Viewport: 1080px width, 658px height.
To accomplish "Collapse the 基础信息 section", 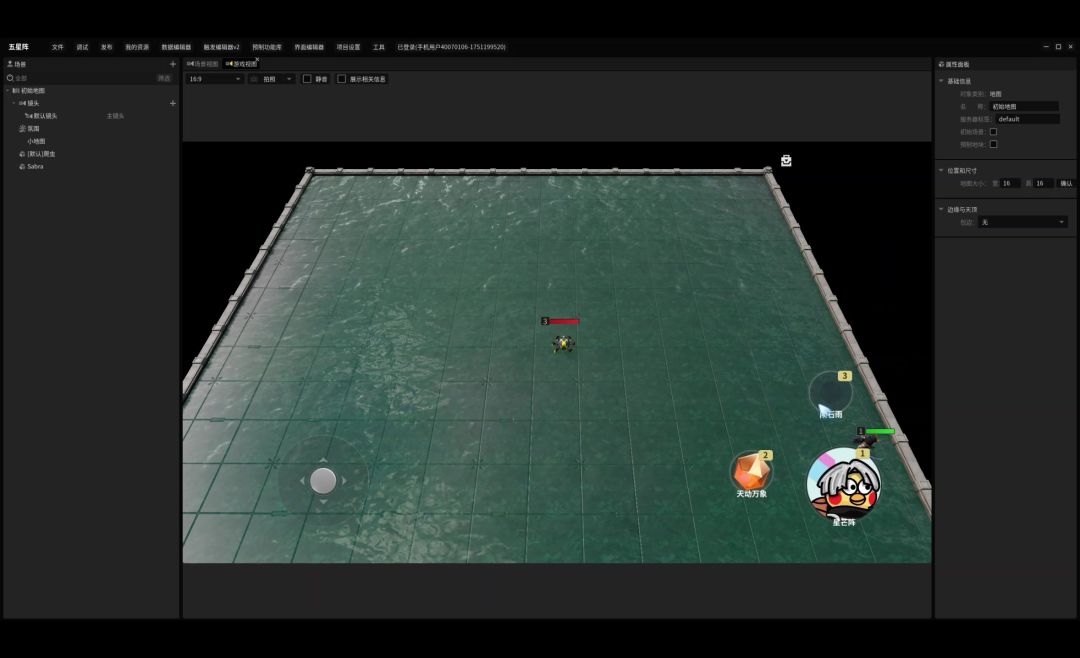I will pyautogui.click(x=941, y=81).
